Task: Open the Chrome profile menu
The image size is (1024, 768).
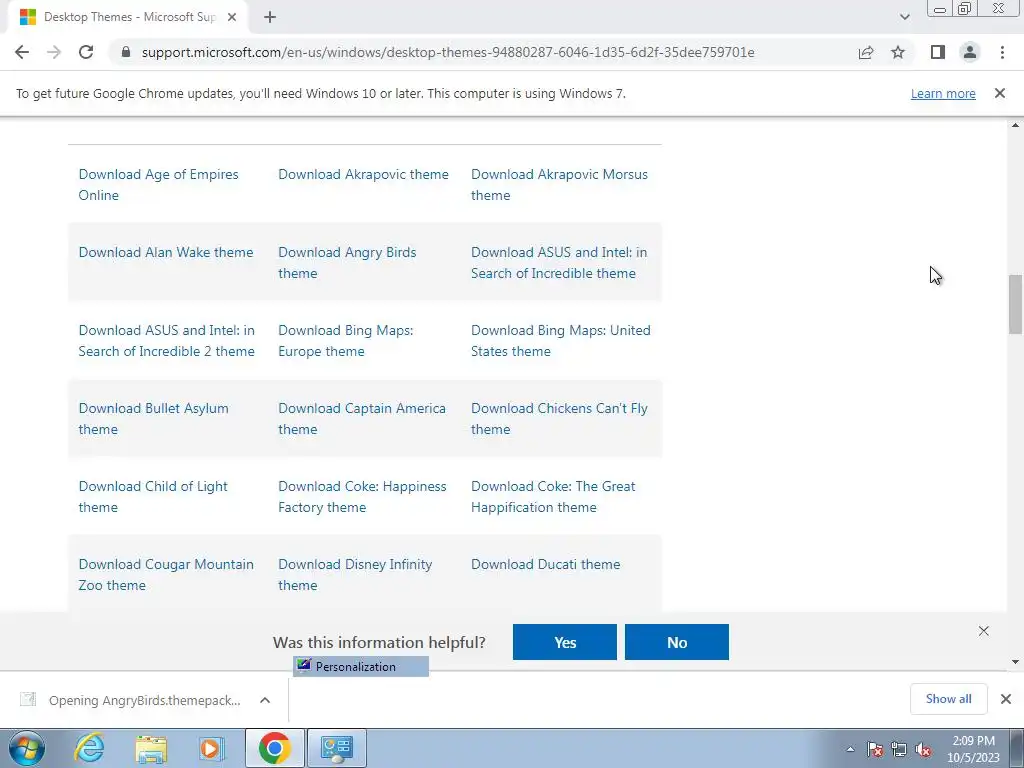Action: (x=970, y=52)
